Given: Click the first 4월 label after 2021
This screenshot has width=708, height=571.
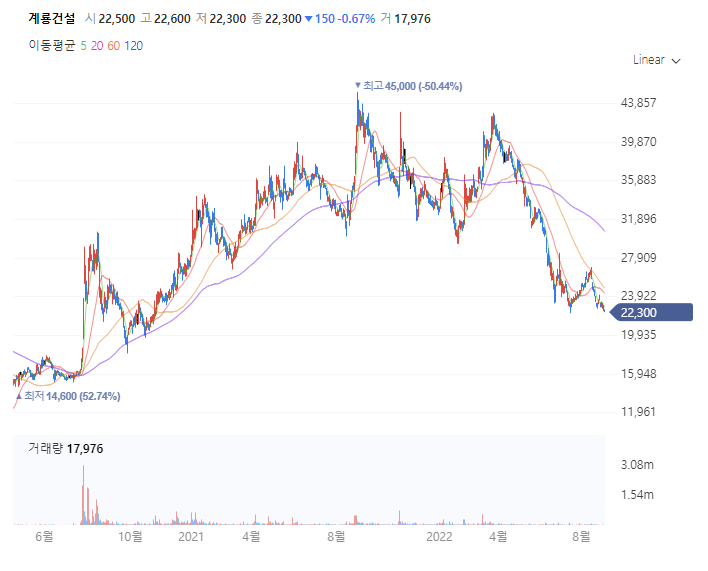Looking at the screenshot, I should (251, 537).
